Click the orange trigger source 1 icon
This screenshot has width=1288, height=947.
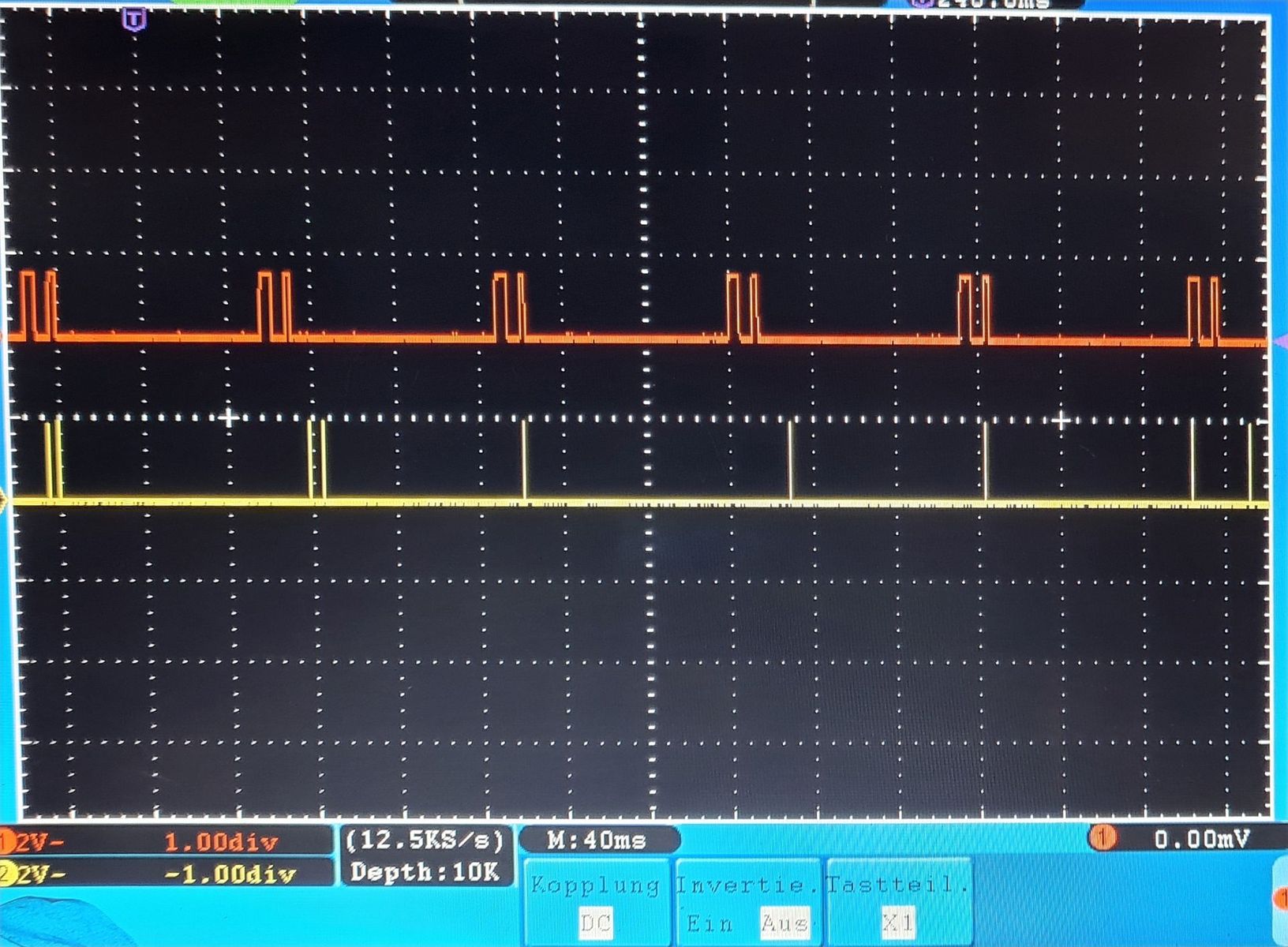pos(1103,838)
